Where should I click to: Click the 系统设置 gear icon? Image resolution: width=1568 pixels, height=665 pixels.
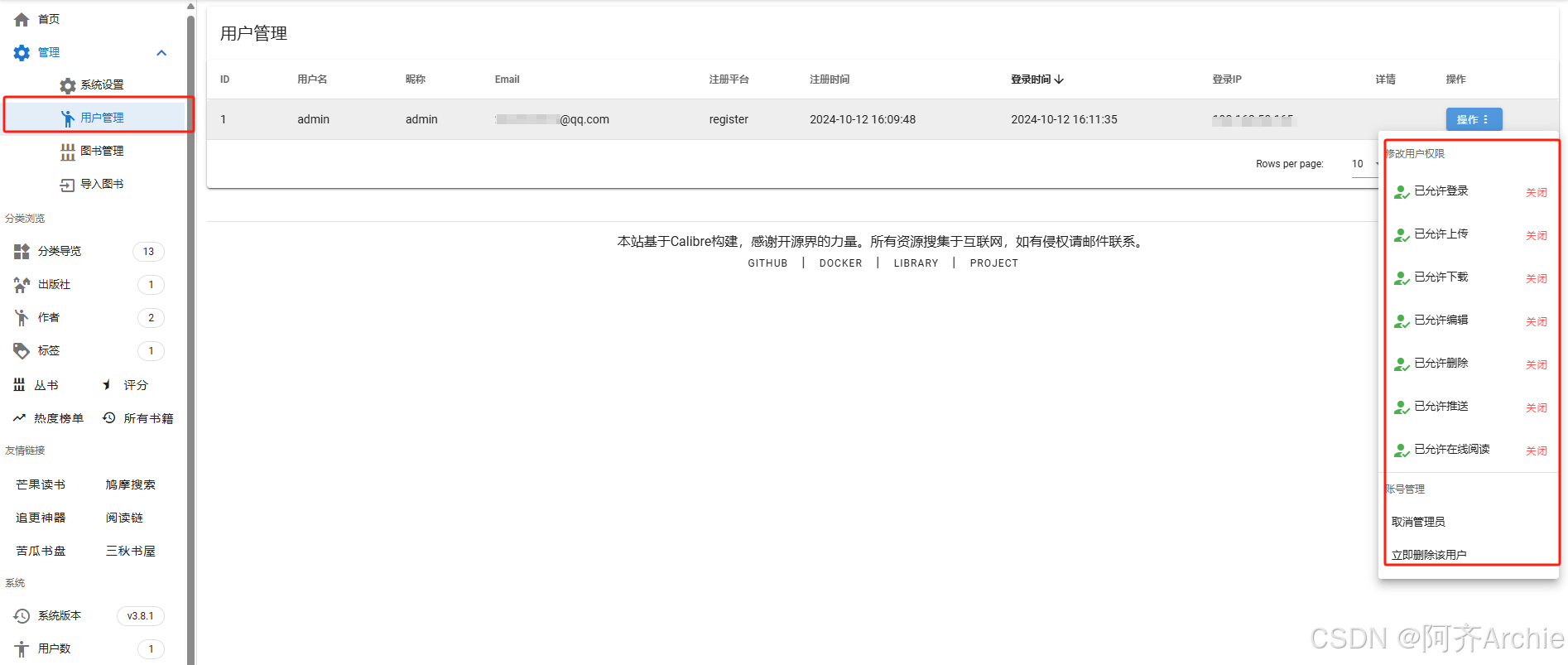pyautogui.click(x=68, y=85)
